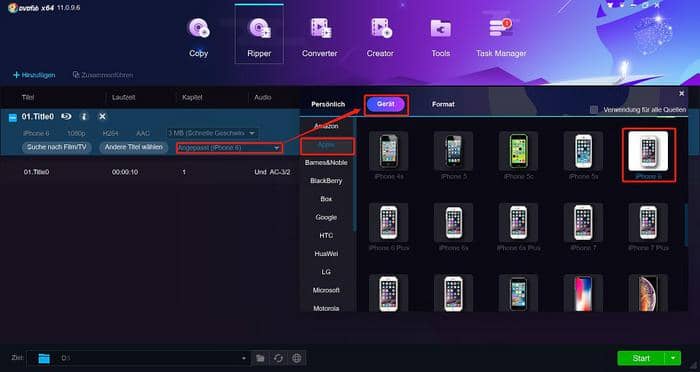Click the Kapitel column header
Viewport: 700px width, 372px height.
click(192, 97)
